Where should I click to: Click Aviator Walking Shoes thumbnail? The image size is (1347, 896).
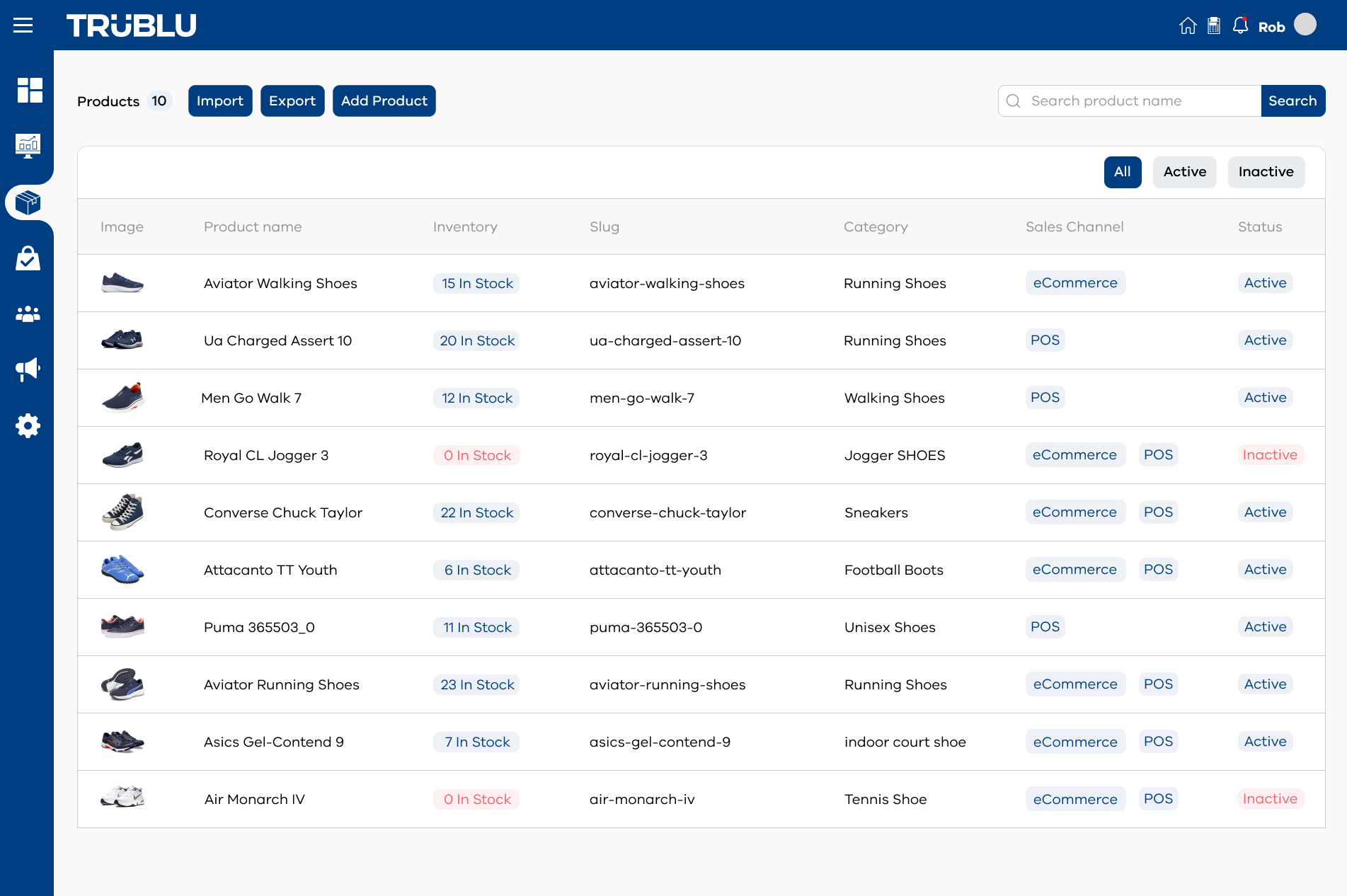[x=122, y=283]
